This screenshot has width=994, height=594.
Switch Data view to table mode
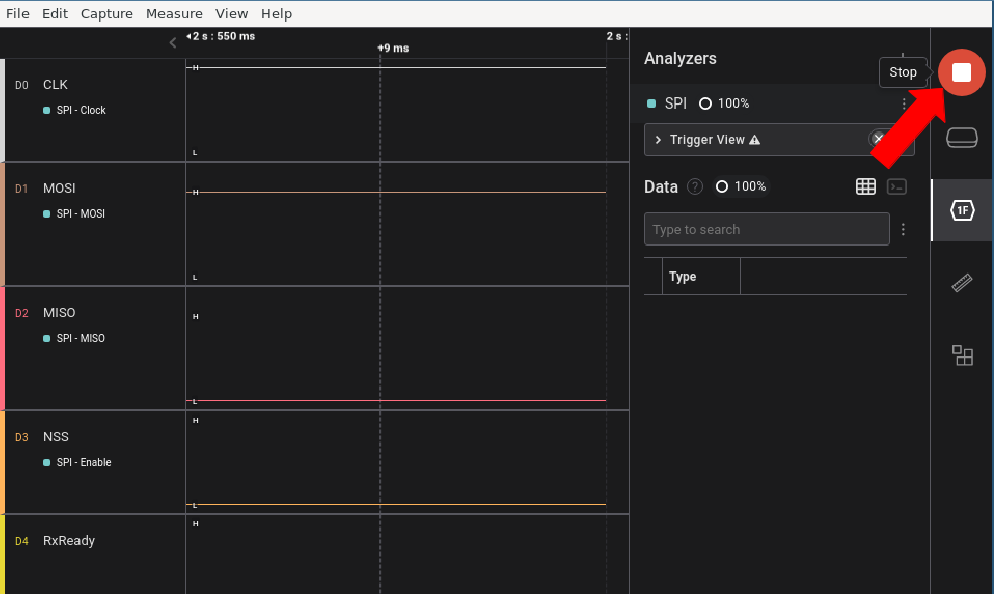[866, 187]
